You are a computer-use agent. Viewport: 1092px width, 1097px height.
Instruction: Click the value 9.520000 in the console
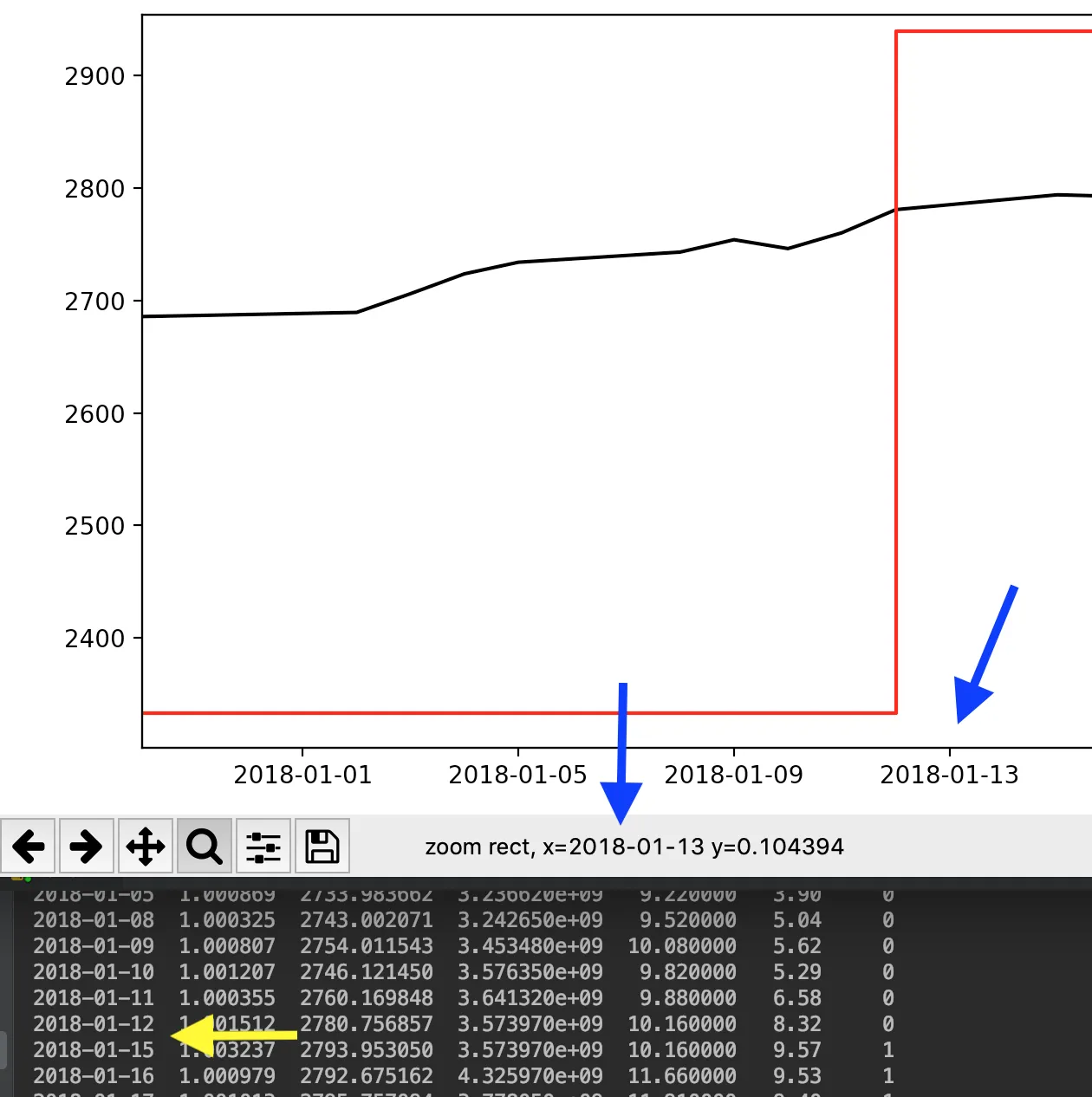688,919
